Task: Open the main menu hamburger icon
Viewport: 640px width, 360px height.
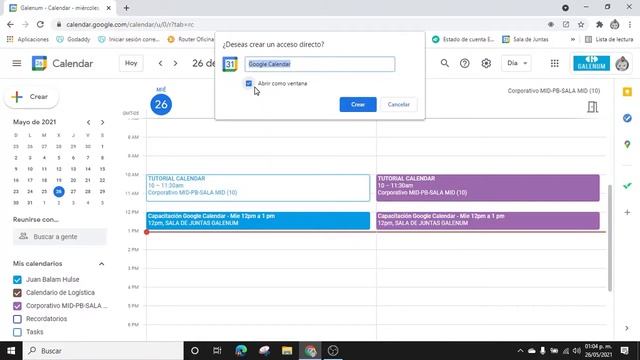Action: (17, 63)
